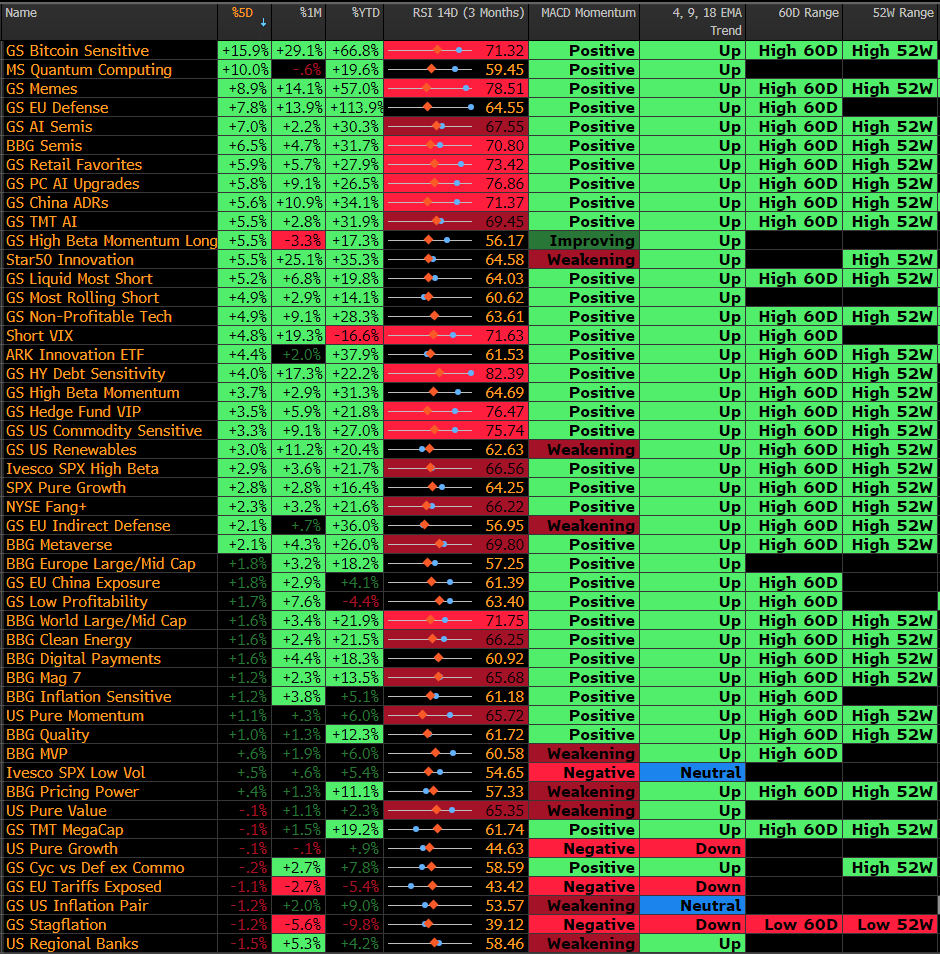The image size is (940, 954).
Task: Click the -16.6% YTD cell for Short VIX
Action: (x=355, y=336)
